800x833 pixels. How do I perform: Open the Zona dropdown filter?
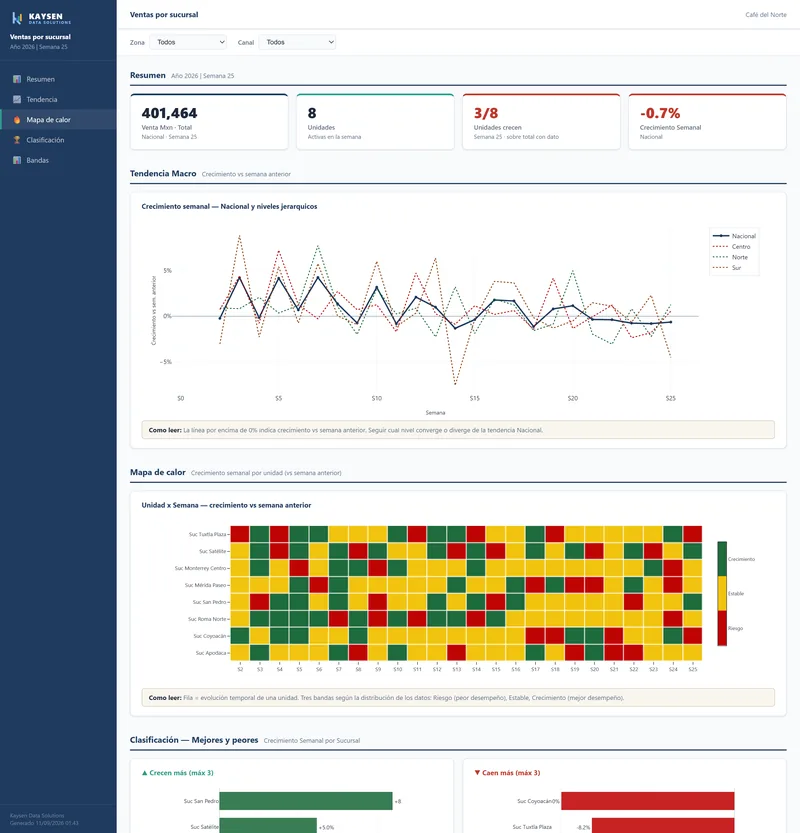coord(188,42)
